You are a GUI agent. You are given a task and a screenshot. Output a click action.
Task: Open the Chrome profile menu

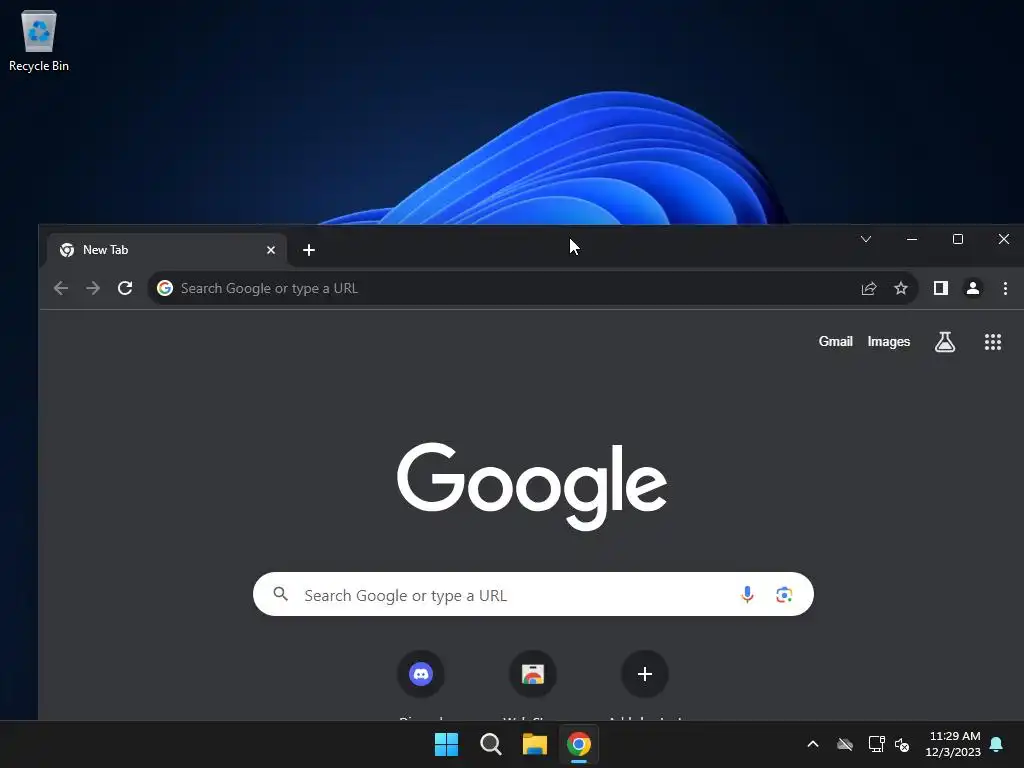972,288
